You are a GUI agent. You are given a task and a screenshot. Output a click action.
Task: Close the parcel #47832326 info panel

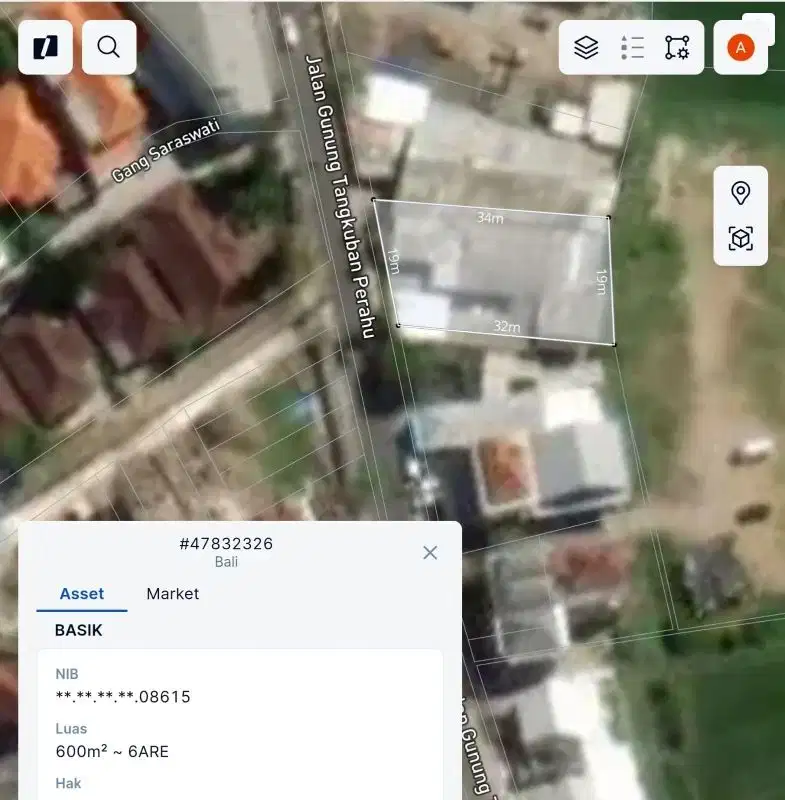(x=430, y=553)
